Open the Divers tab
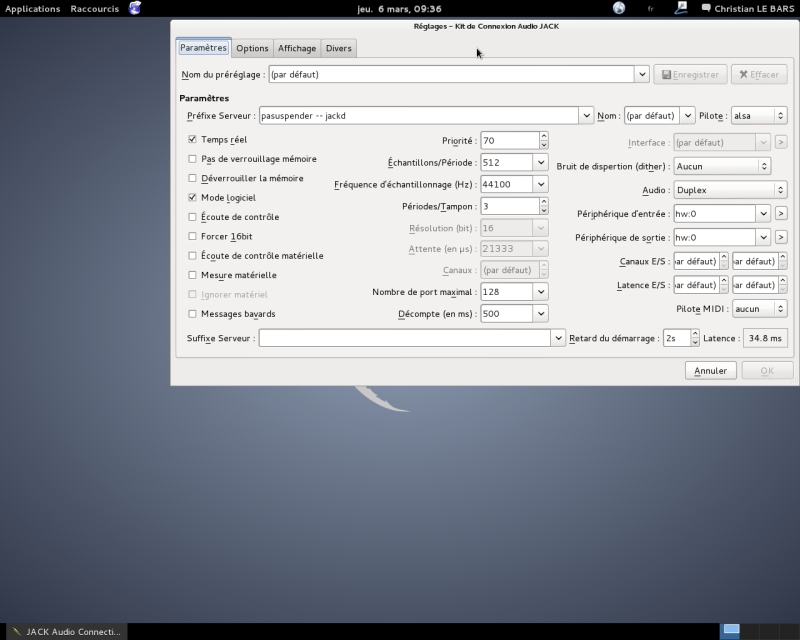Screen dimensions: 800x640 click(339, 48)
